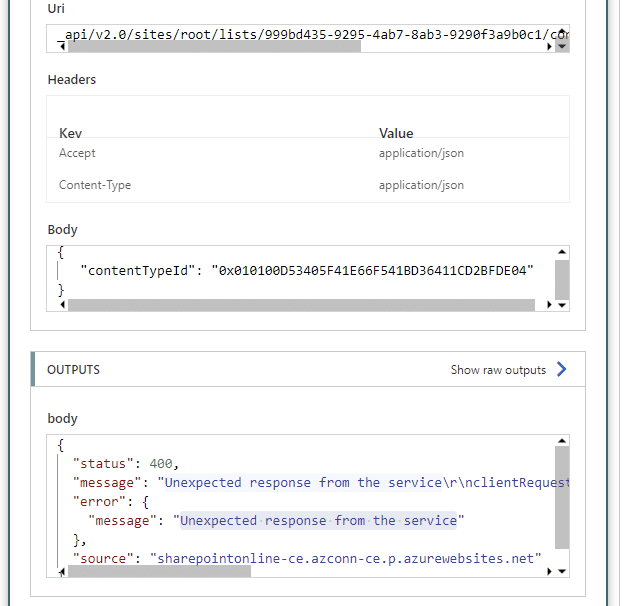
Task: Click the Content-Type header row
Action: tap(308, 185)
